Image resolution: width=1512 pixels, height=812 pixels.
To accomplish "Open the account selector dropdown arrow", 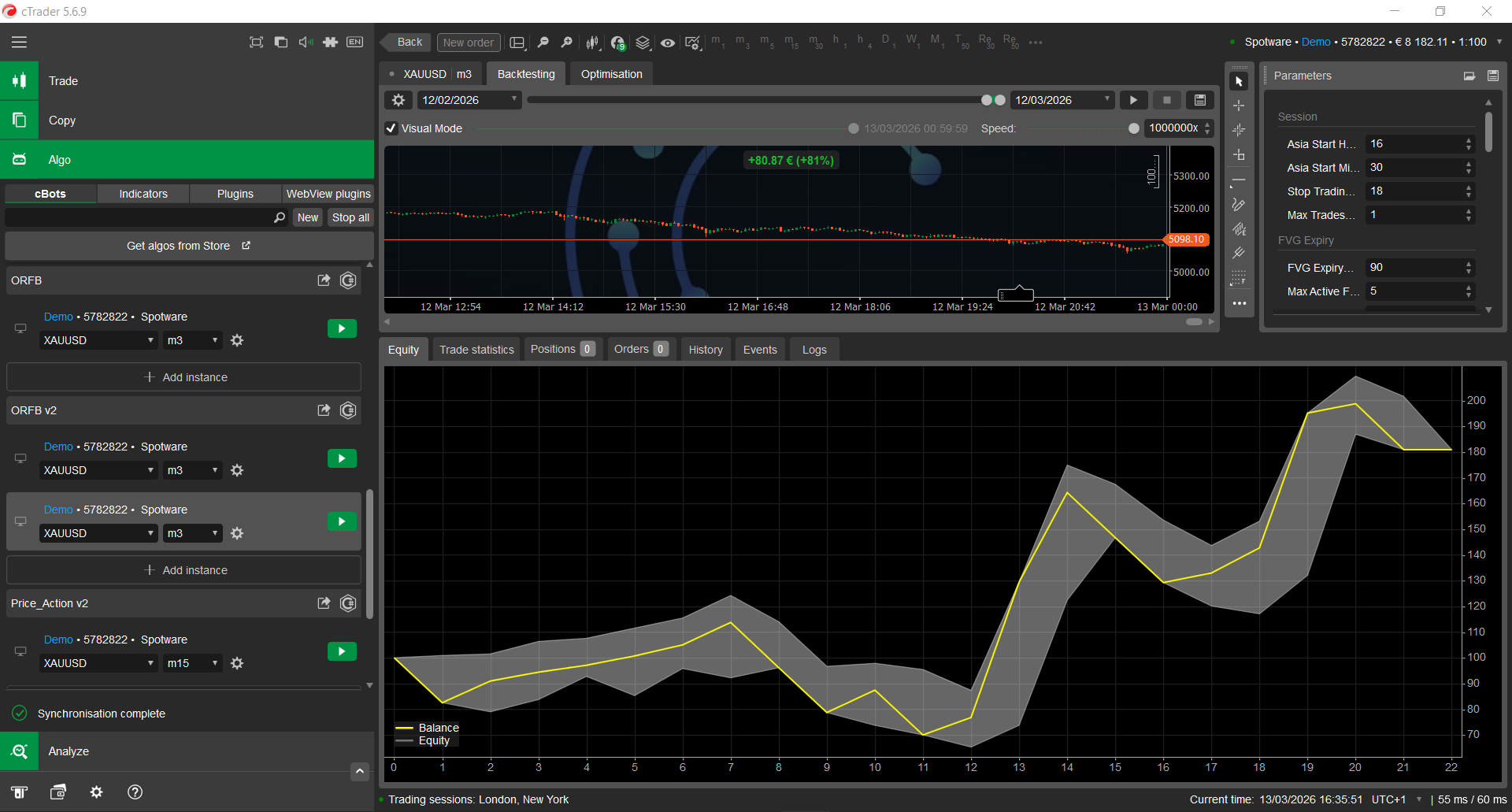I will (1499, 42).
